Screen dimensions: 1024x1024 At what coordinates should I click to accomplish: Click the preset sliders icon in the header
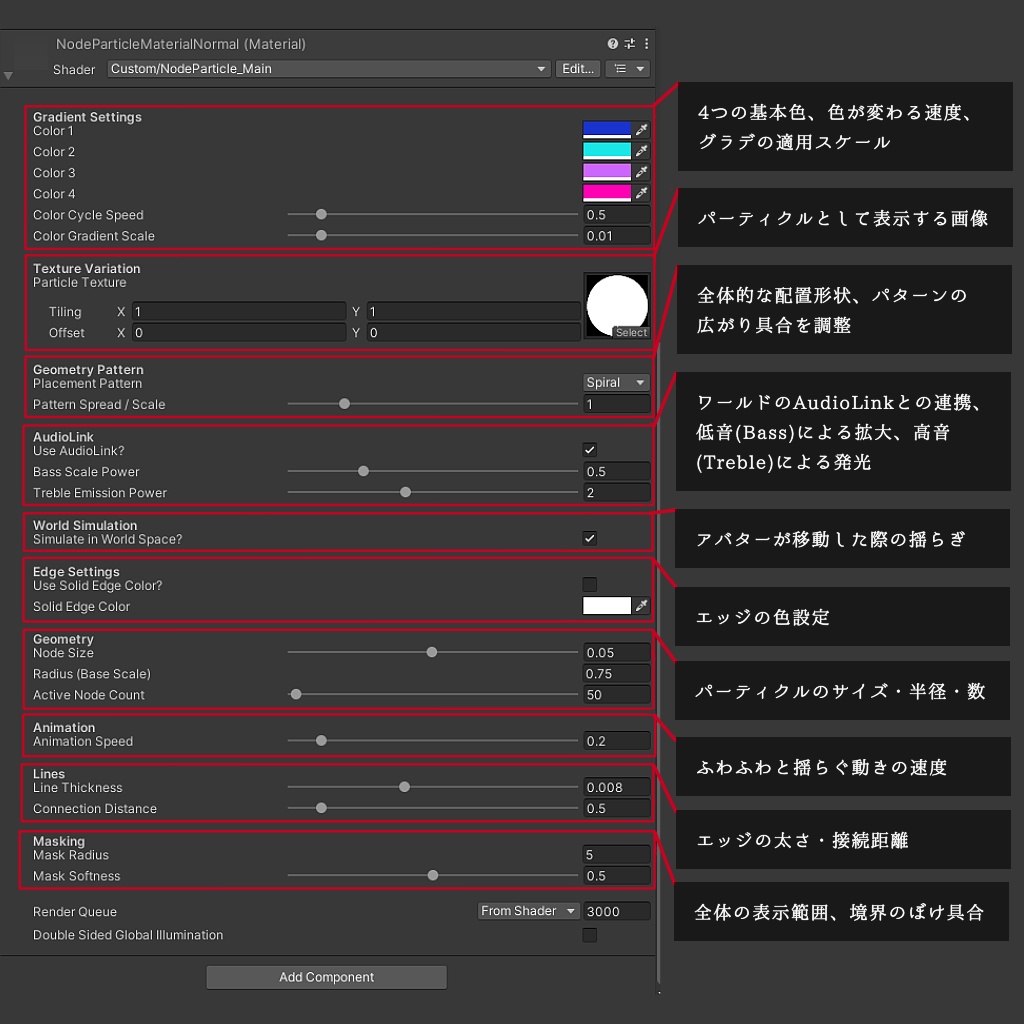[627, 44]
